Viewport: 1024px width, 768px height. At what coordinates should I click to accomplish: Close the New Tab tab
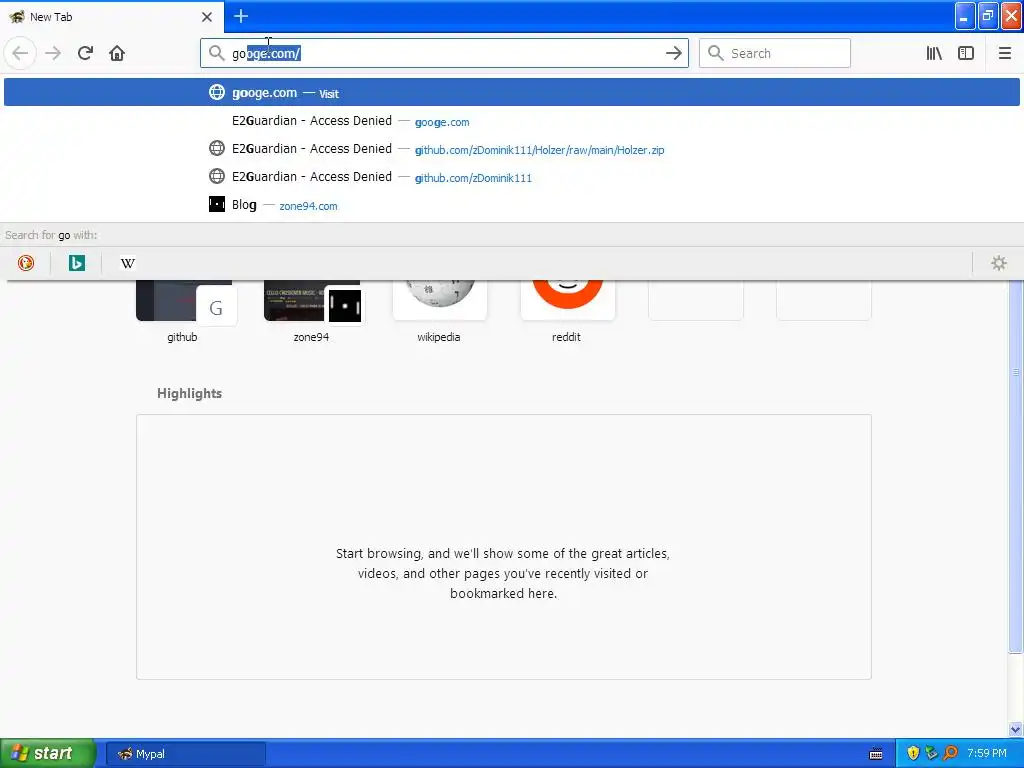(207, 17)
